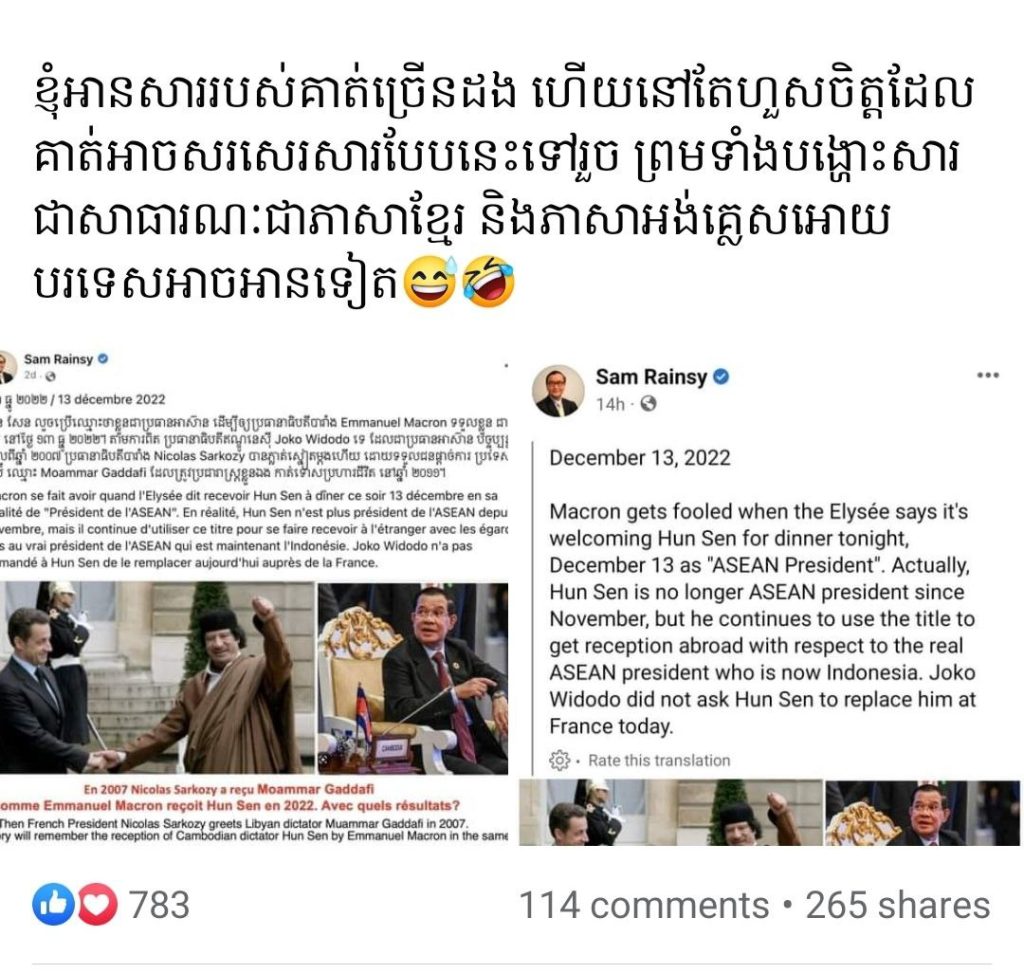Open the Rate this translation link
This screenshot has width=1024, height=973.
click(x=659, y=761)
